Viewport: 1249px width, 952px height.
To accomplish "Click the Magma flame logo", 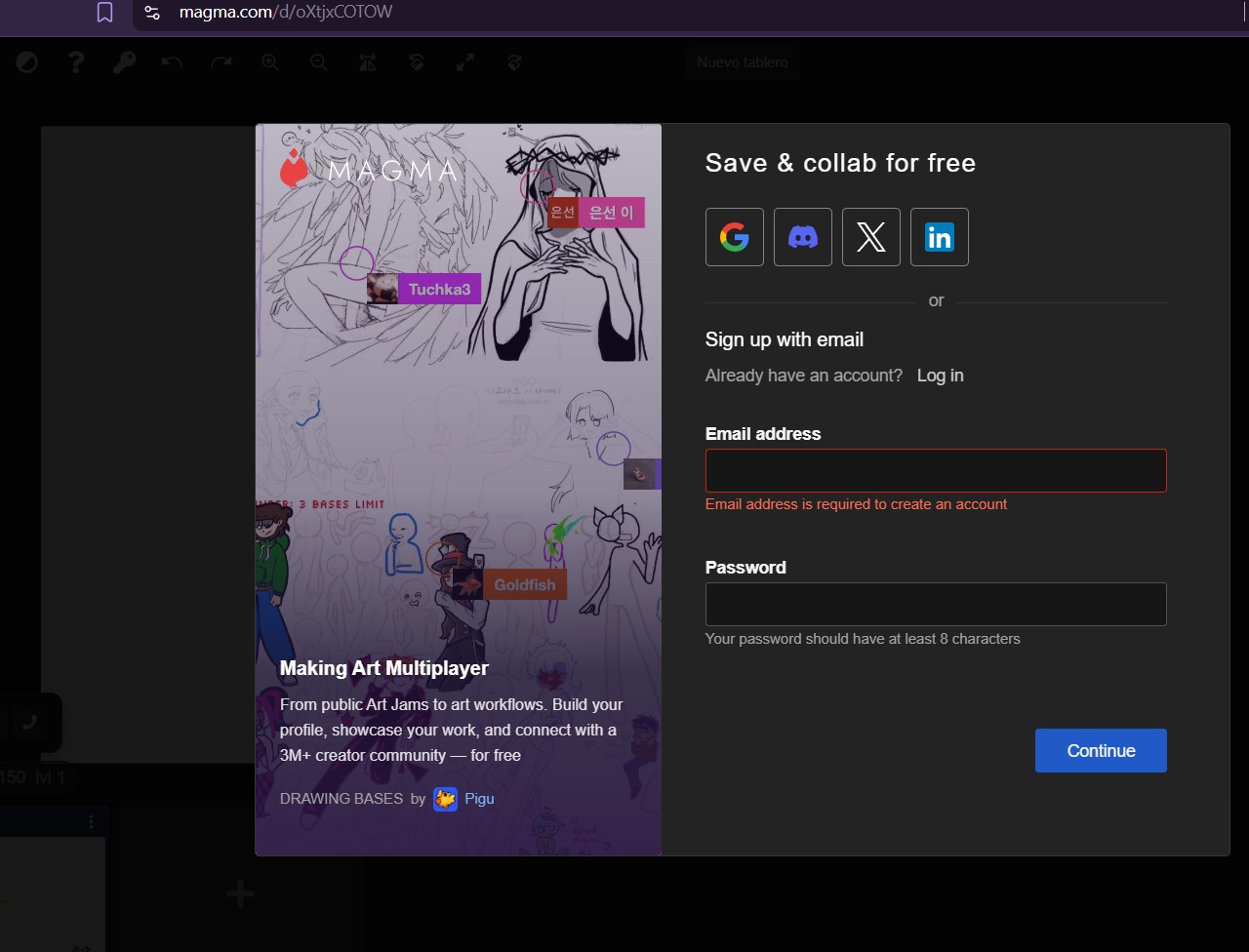I will 294,171.
